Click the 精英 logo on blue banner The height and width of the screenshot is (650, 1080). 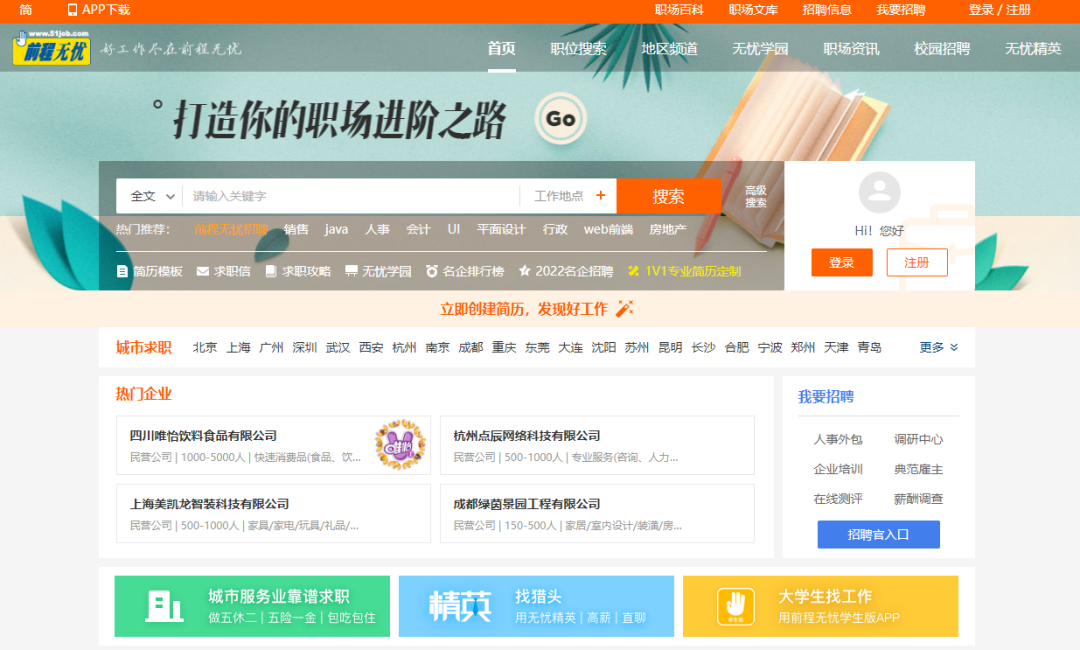tap(460, 606)
